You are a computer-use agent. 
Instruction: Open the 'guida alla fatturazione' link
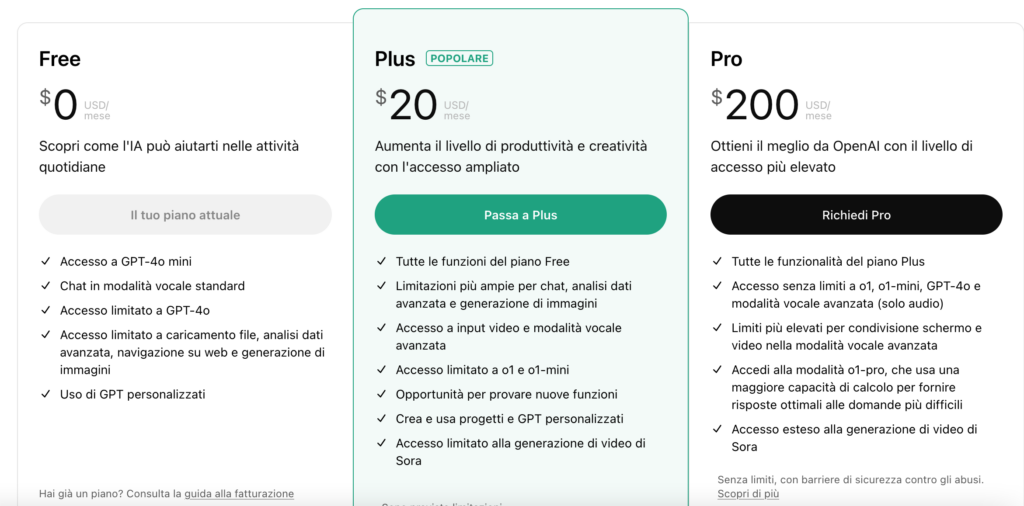point(239,494)
